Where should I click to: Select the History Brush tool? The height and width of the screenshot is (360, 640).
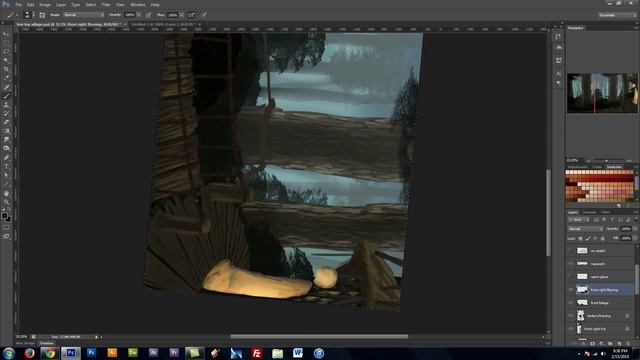[6, 113]
